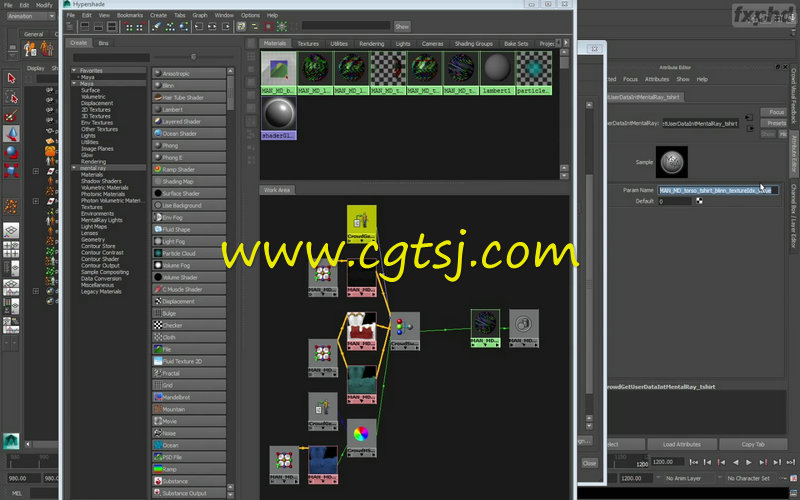Open the Animation menu set dropdown
The height and width of the screenshot is (500, 800).
[31, 16]
